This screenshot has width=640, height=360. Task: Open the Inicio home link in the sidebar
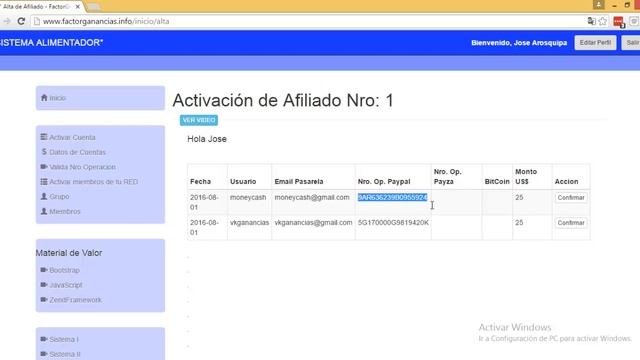coord(58,98)
